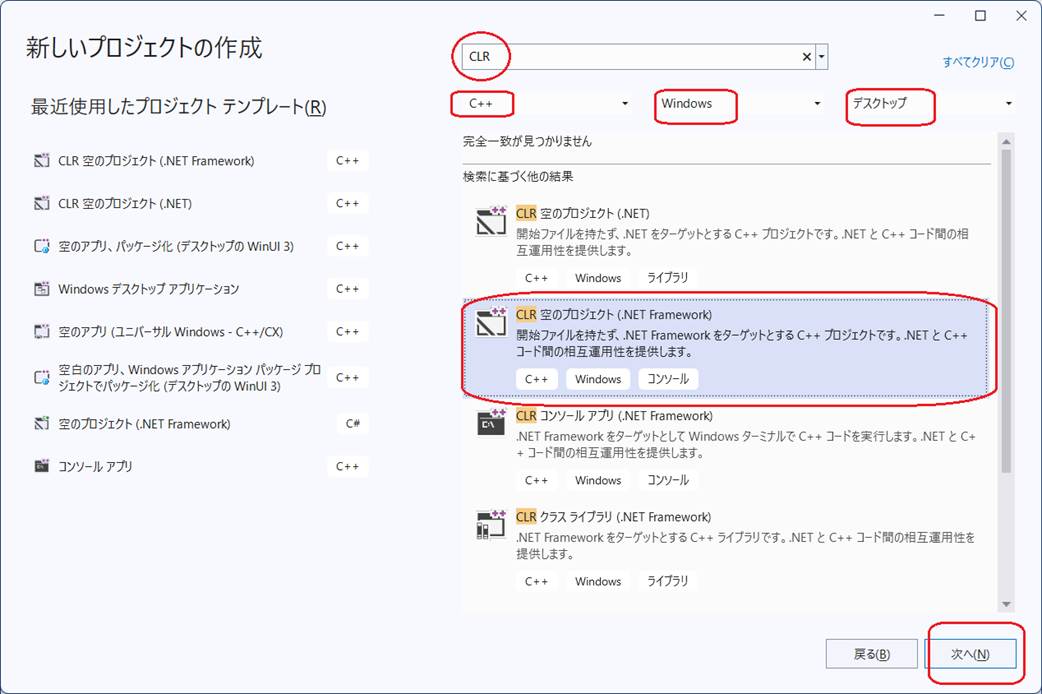Click the コンソール tag under highlighted CLR 空のプロジェクト (.NET Framework)

coord(668,379)
